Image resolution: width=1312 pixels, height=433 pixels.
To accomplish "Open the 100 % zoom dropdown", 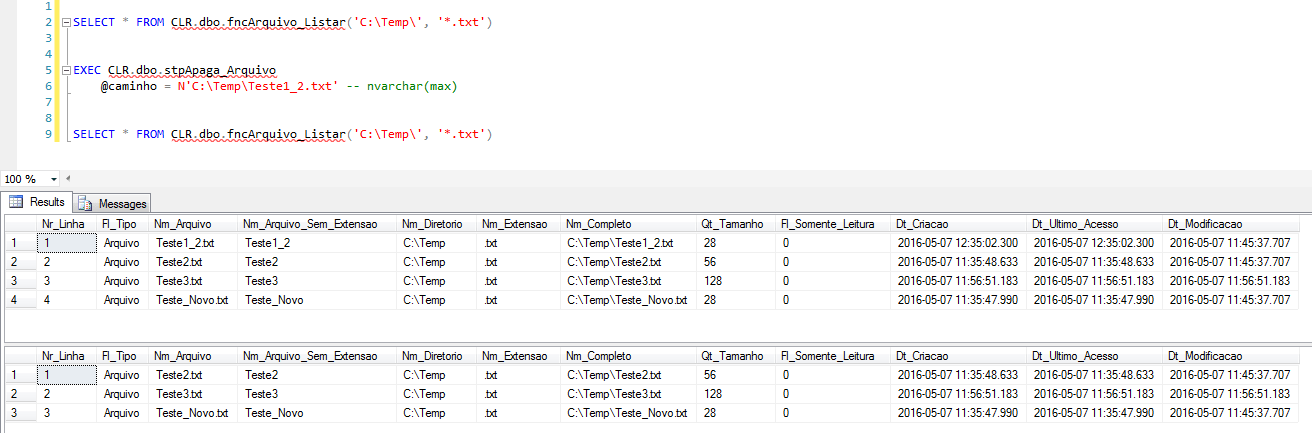I will click(54, 179).
